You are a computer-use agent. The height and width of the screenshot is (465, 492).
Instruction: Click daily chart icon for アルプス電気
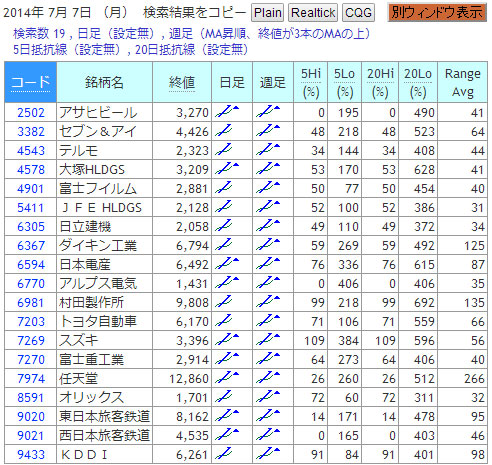227,282
